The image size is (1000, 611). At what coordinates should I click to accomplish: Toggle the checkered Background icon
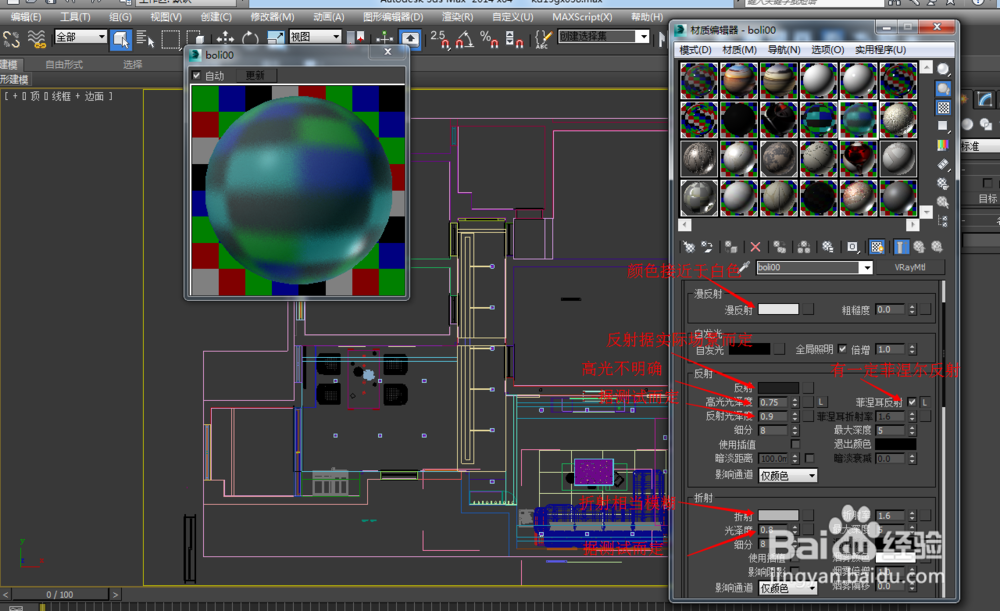coord(943,107)
